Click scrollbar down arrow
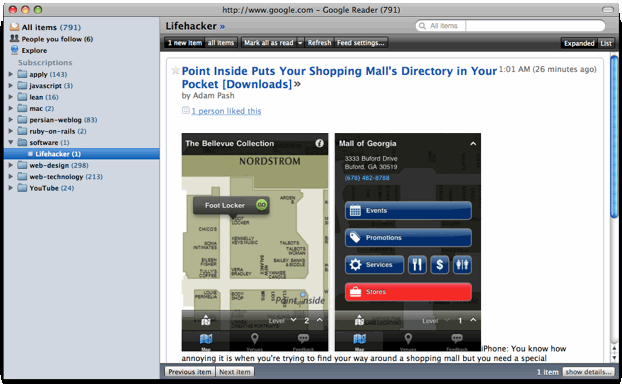 (x=614, y=357)
